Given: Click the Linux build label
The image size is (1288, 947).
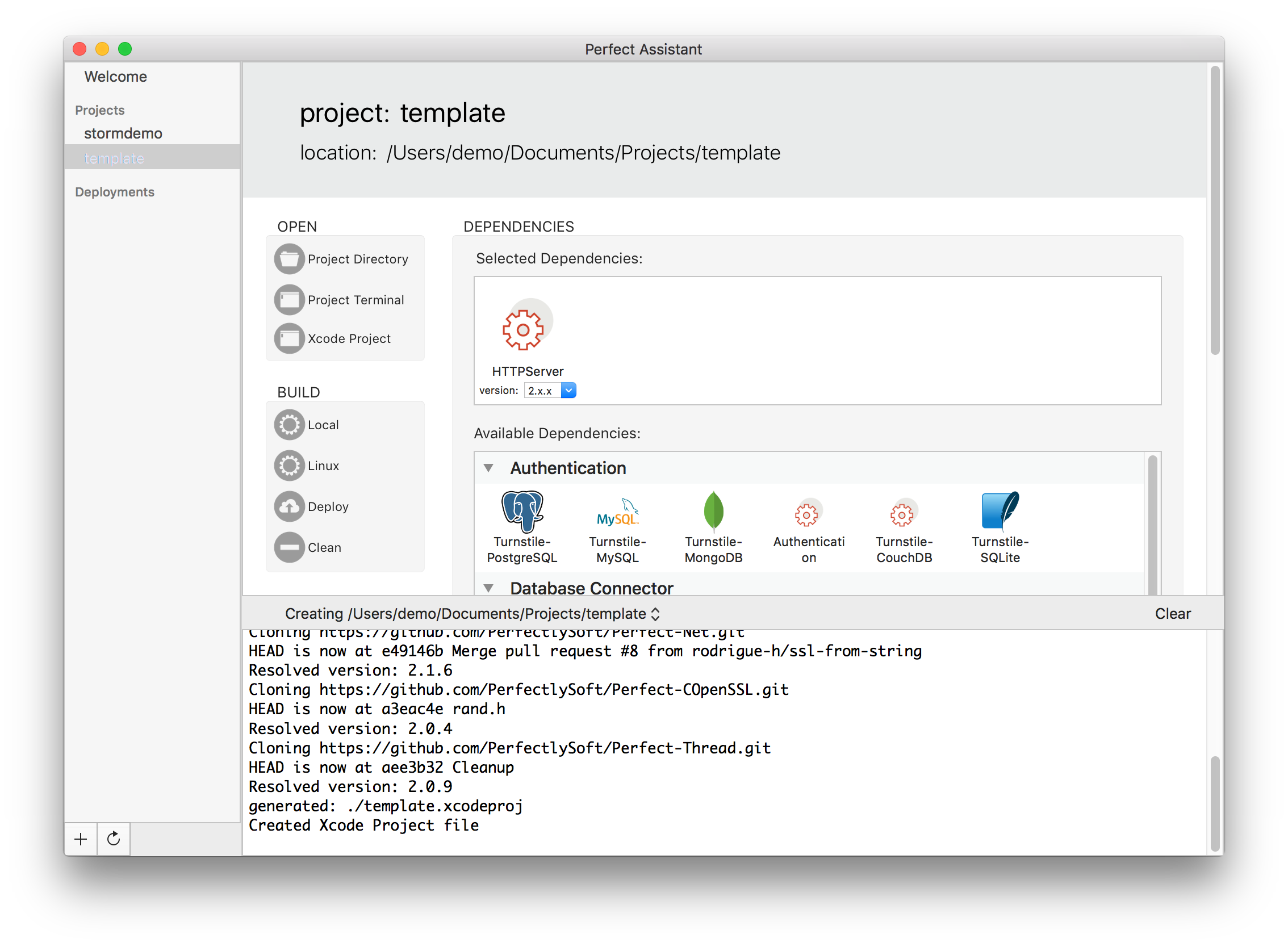Looking at the screenshot, I should coord(323,466).
